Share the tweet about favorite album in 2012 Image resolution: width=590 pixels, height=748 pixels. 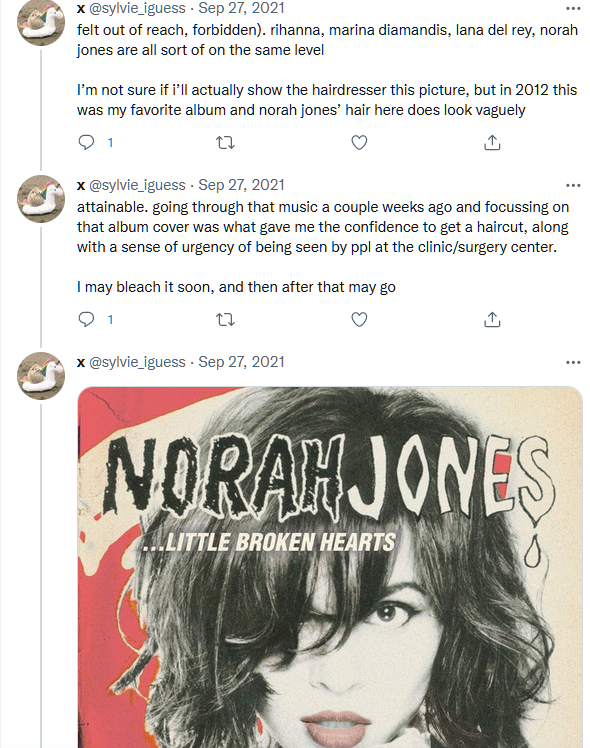pos(492,143)
